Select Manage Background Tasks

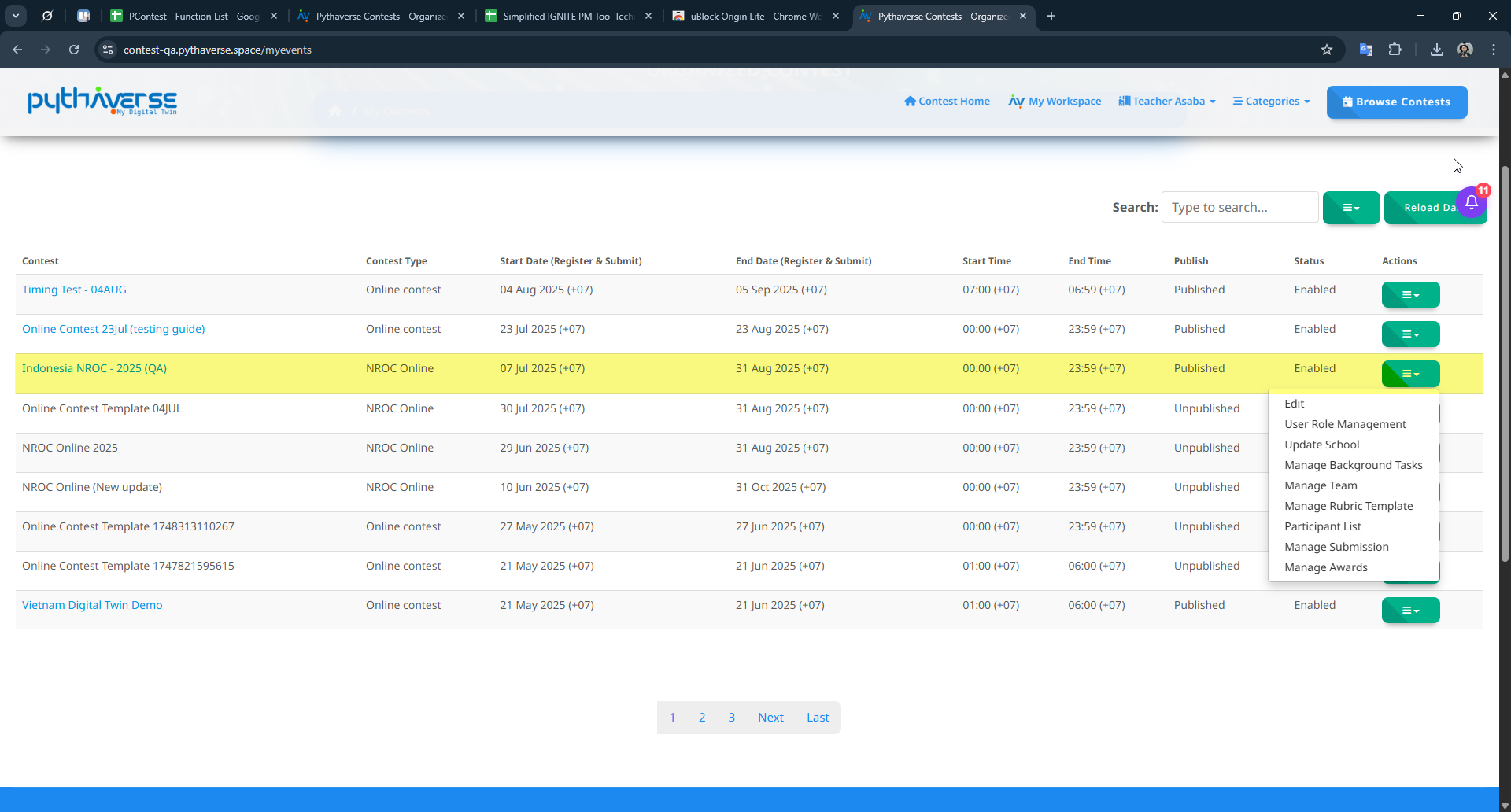pyautogui.click(x=1353, y=465)
